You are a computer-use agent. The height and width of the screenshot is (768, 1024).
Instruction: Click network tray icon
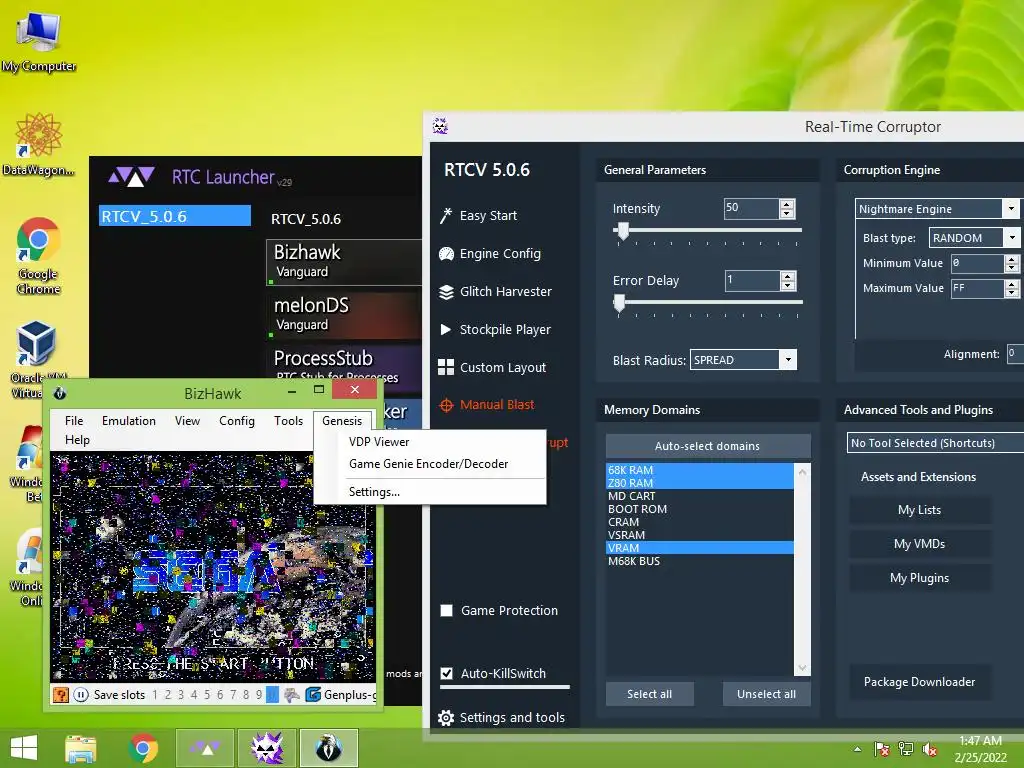906,749
